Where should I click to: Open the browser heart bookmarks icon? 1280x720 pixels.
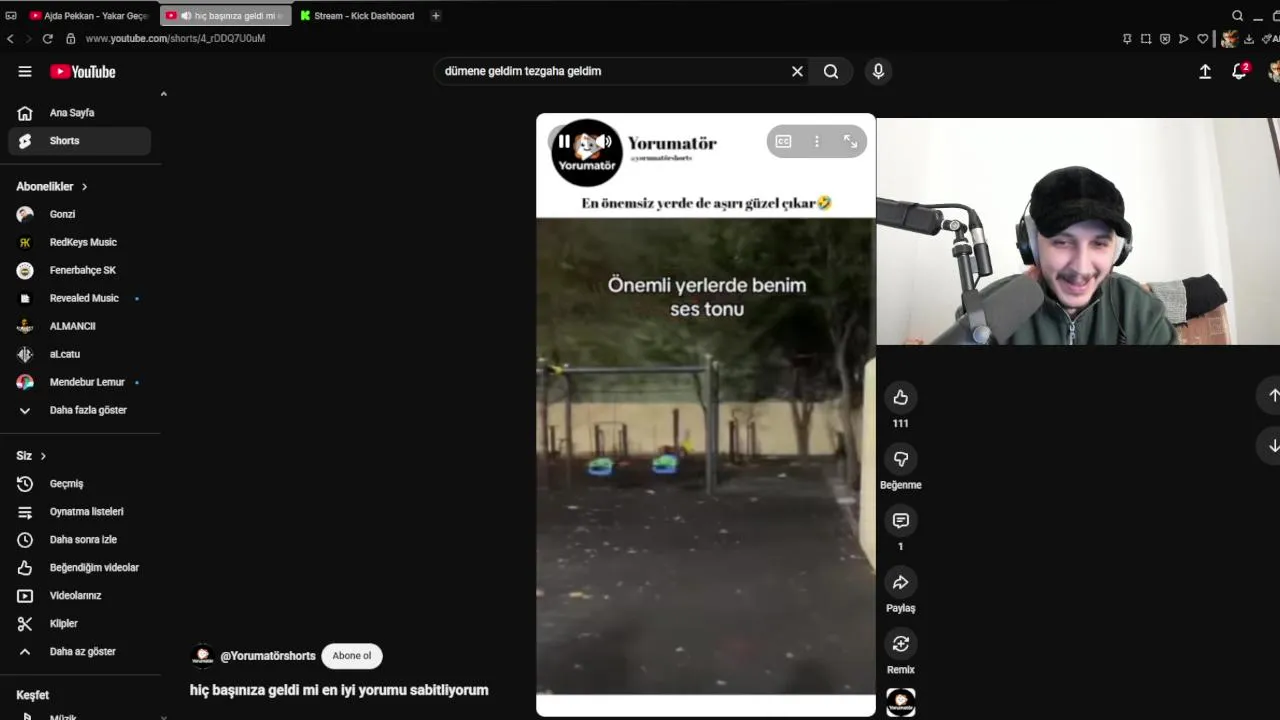[x=1203, y=39]
